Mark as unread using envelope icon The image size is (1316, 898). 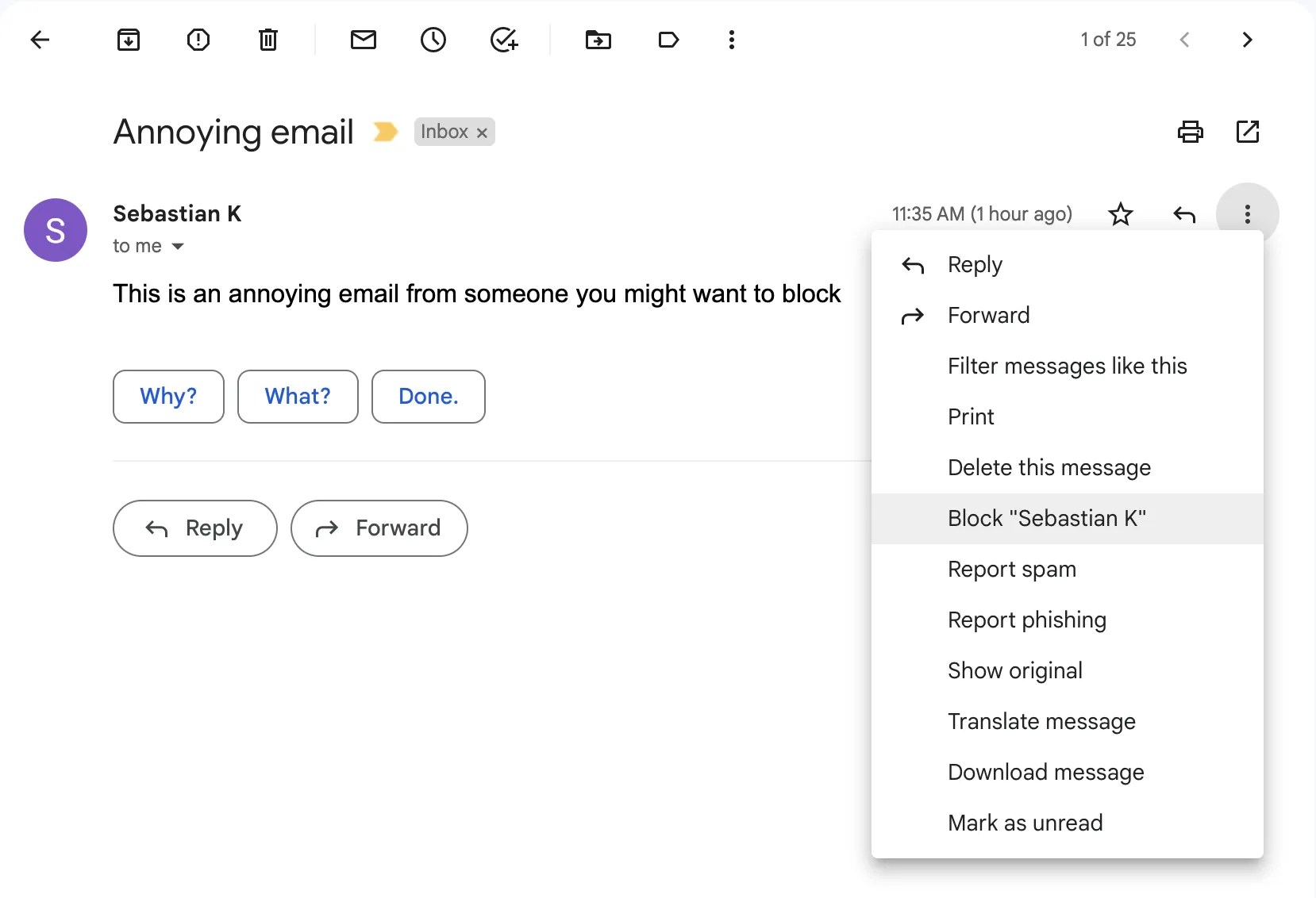364,40
